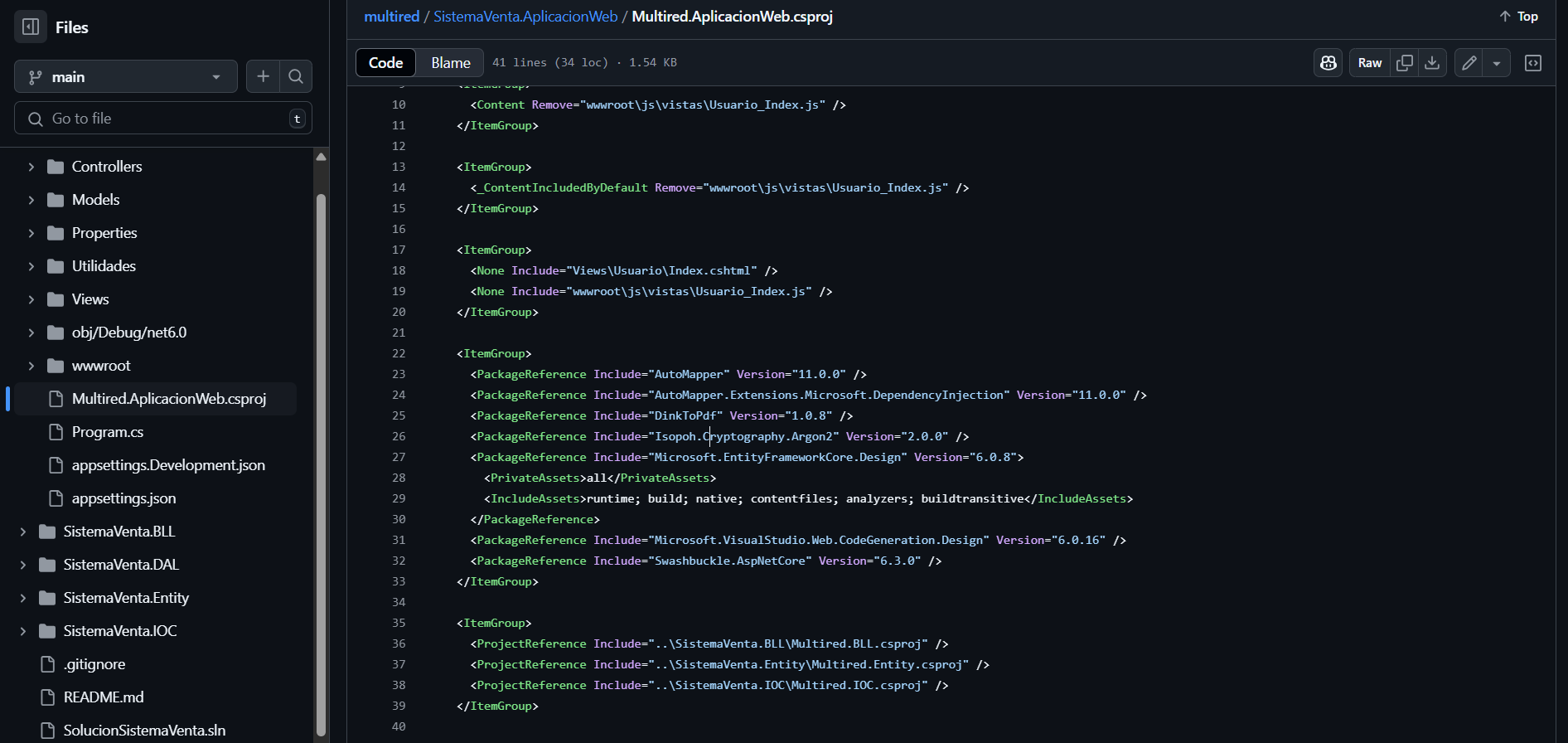Open the README.md file
This screenshot has width=1568, height=743.
(103, 697)
